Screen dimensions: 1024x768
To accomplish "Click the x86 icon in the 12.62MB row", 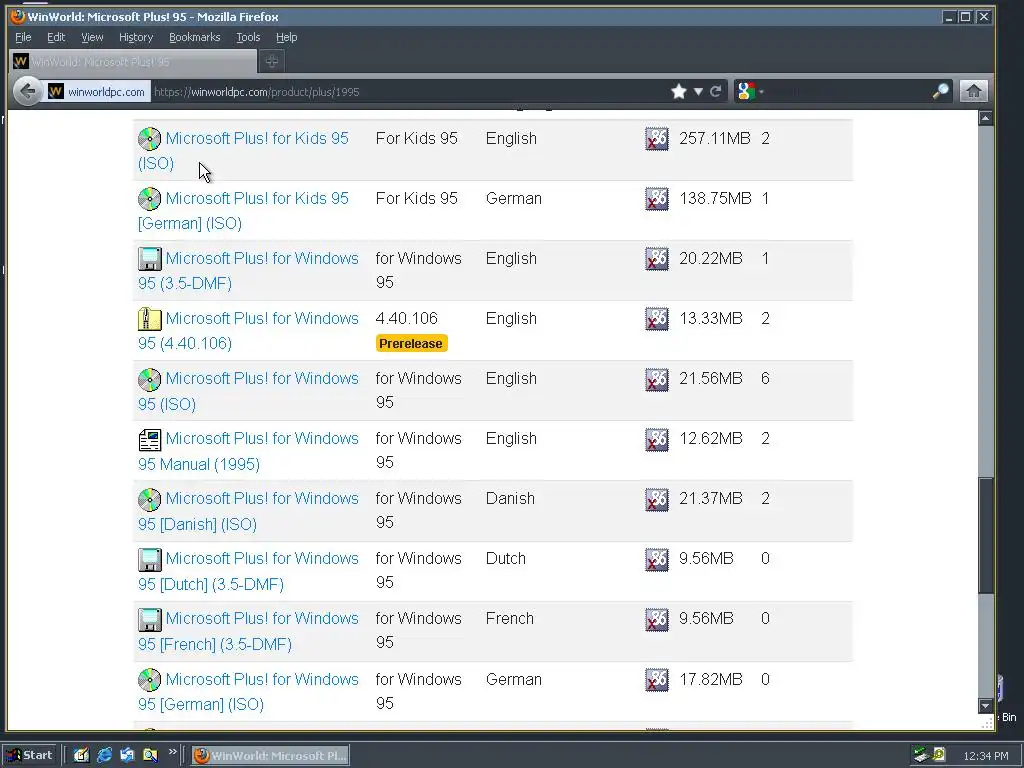I will [657, 439].
